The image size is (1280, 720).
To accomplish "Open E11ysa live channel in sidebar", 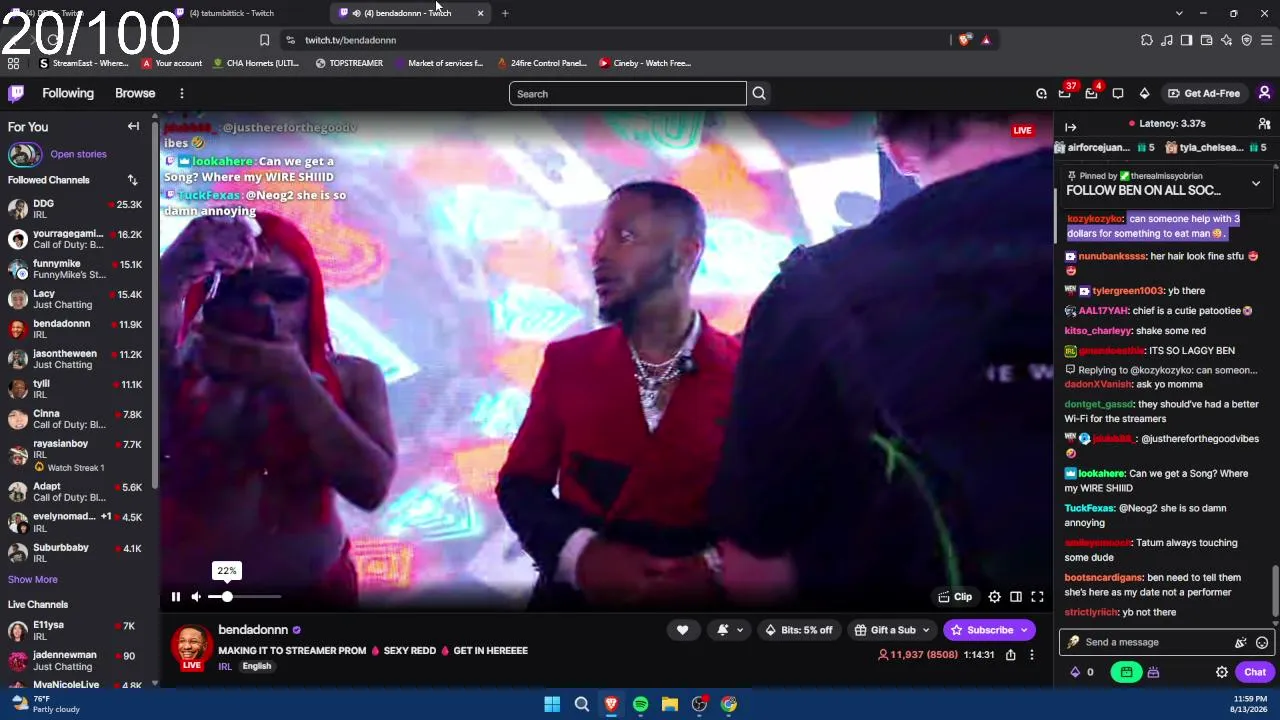I will (75, 631).
